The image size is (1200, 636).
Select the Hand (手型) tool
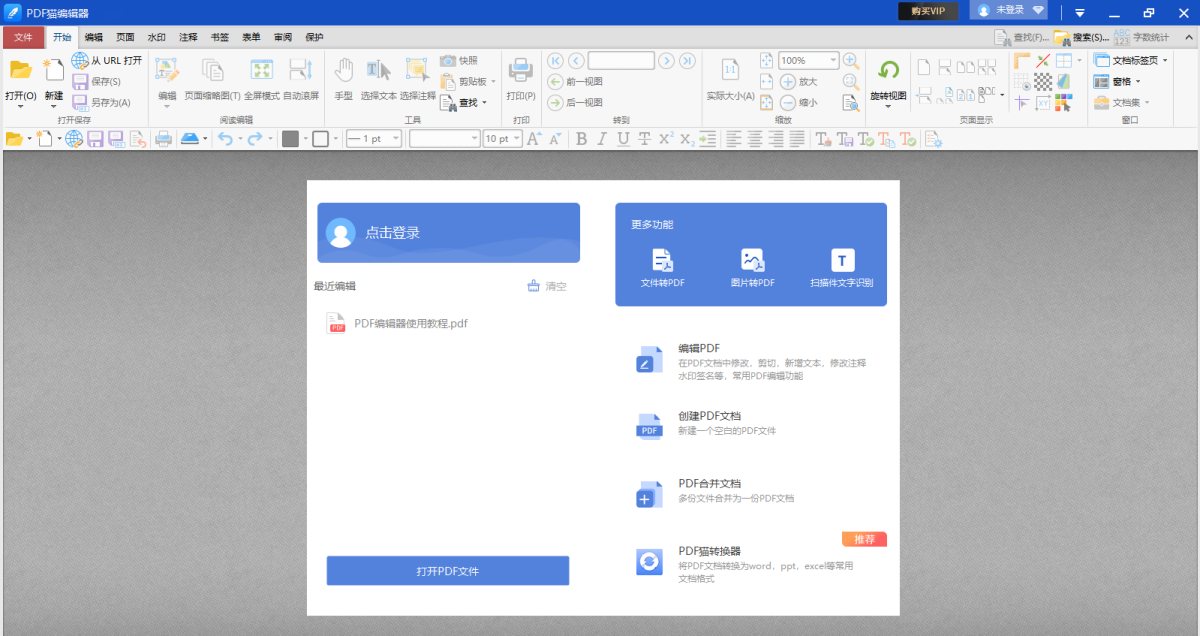[343, 71]
